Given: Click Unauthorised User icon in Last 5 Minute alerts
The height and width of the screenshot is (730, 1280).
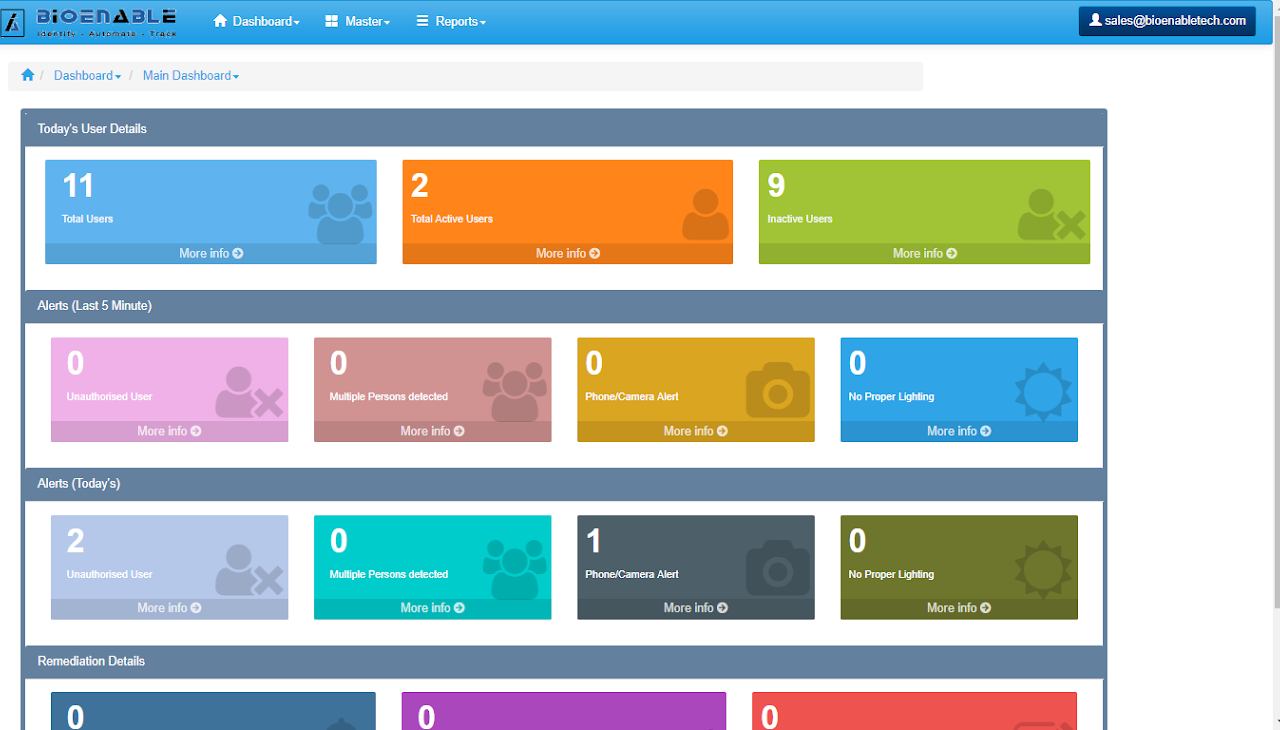Looking at the screenshot, I should [x=250, y=392].
